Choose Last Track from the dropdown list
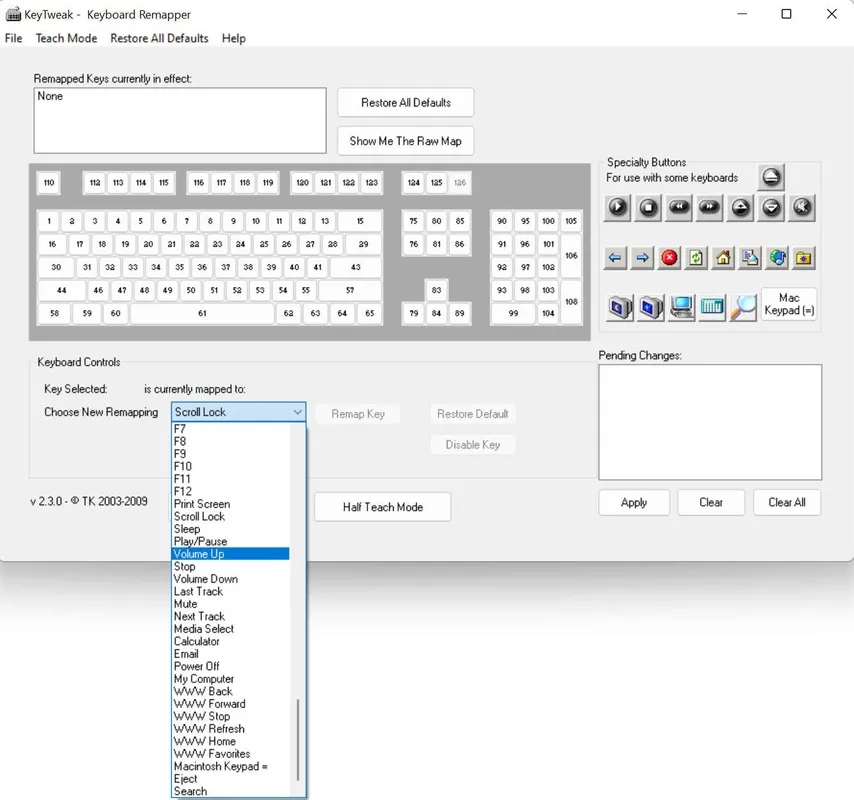The height and width of the screenshot is (800, 854). (x=230, y=591)
